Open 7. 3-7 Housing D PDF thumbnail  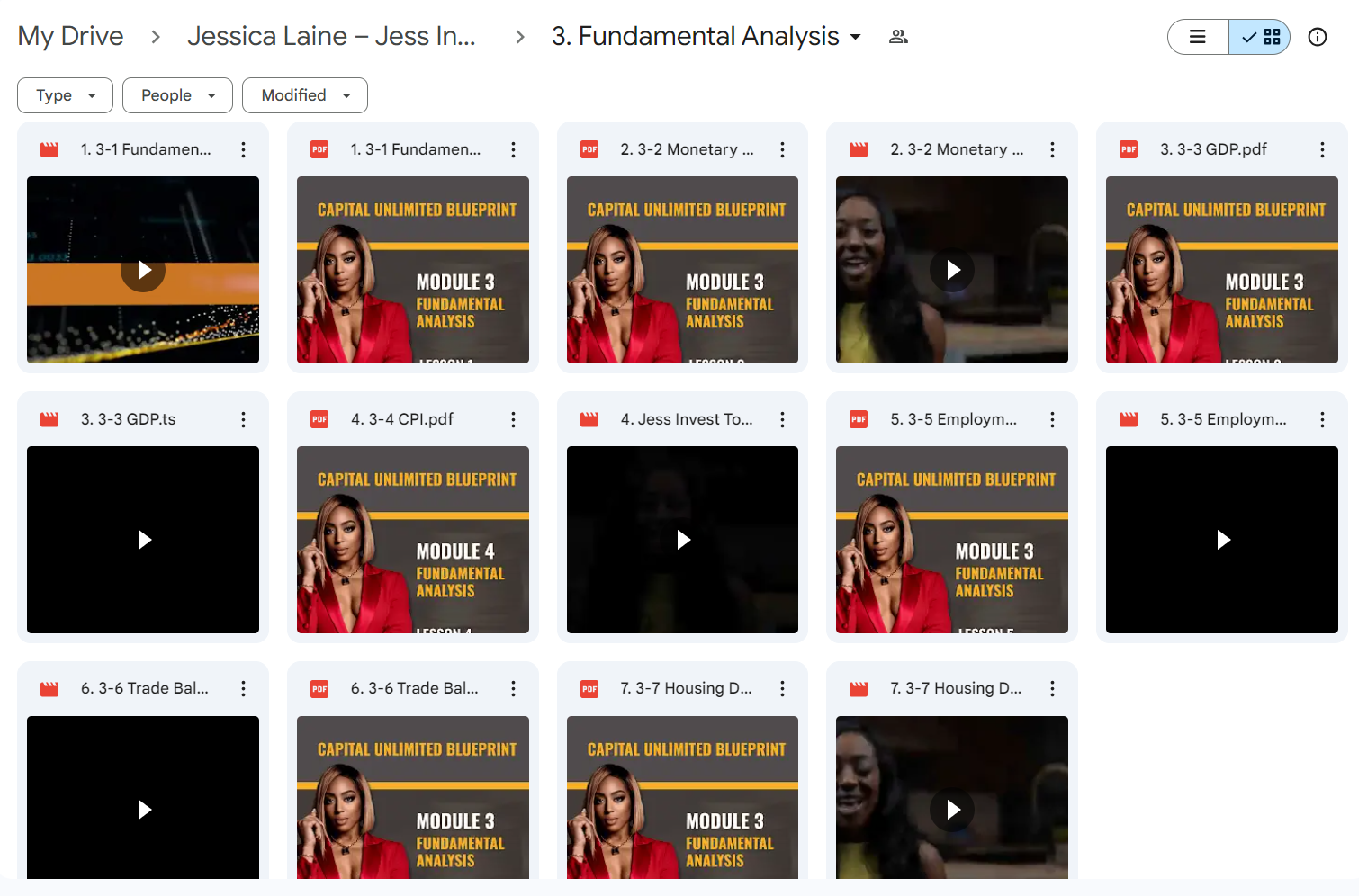682,798
